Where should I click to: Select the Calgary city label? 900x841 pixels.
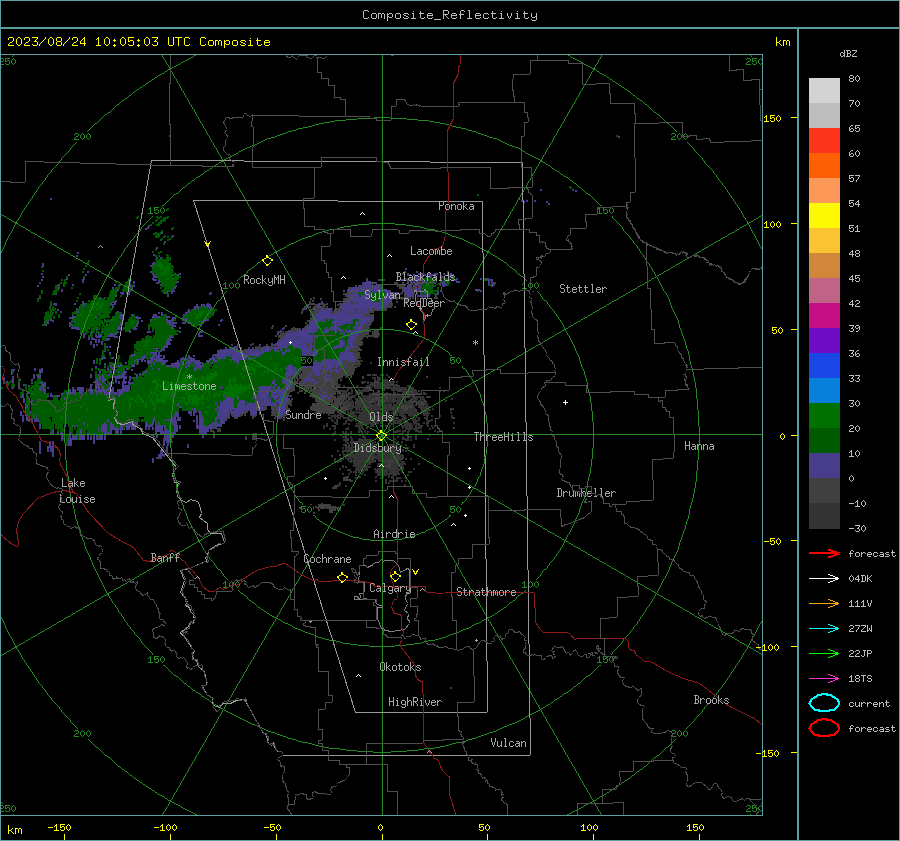pos(390,588)
